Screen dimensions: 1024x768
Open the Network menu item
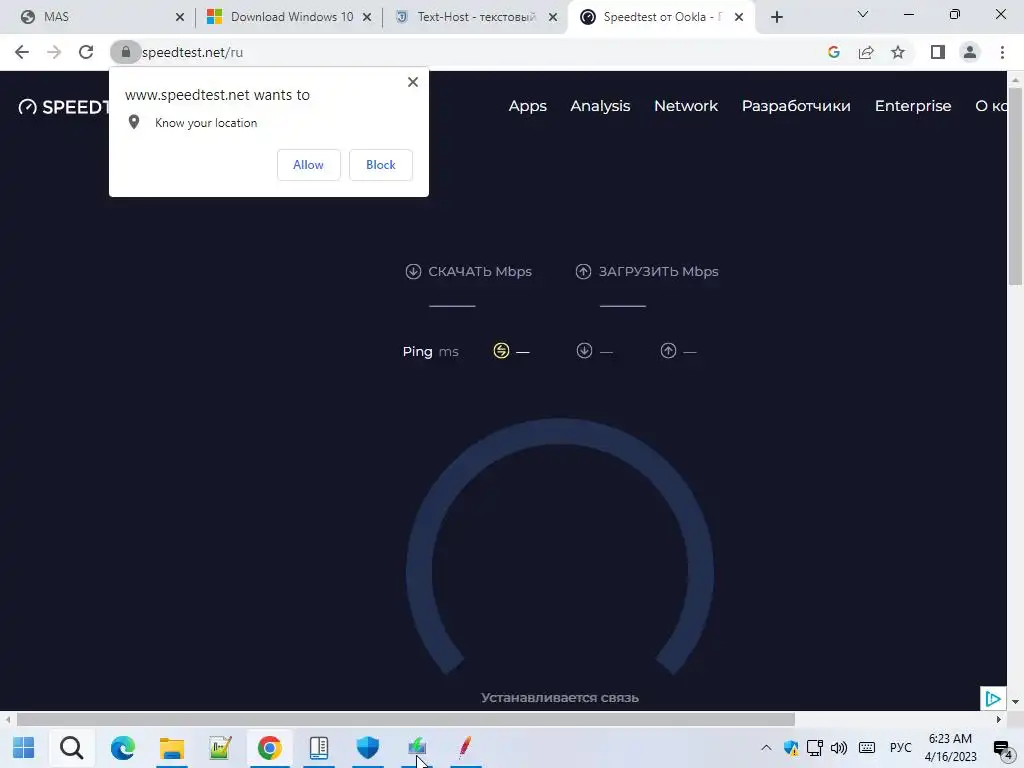point(686,106)
